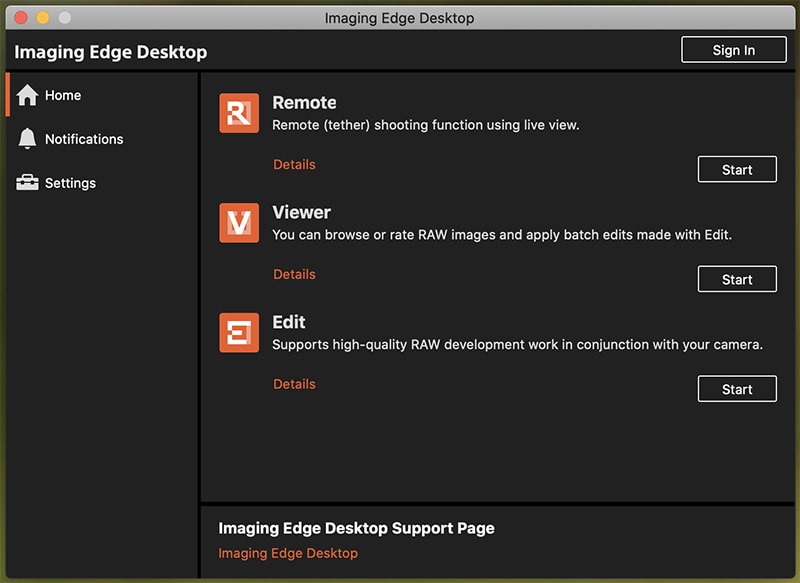Click the orange Remote app icon

[x=239, y=113]
